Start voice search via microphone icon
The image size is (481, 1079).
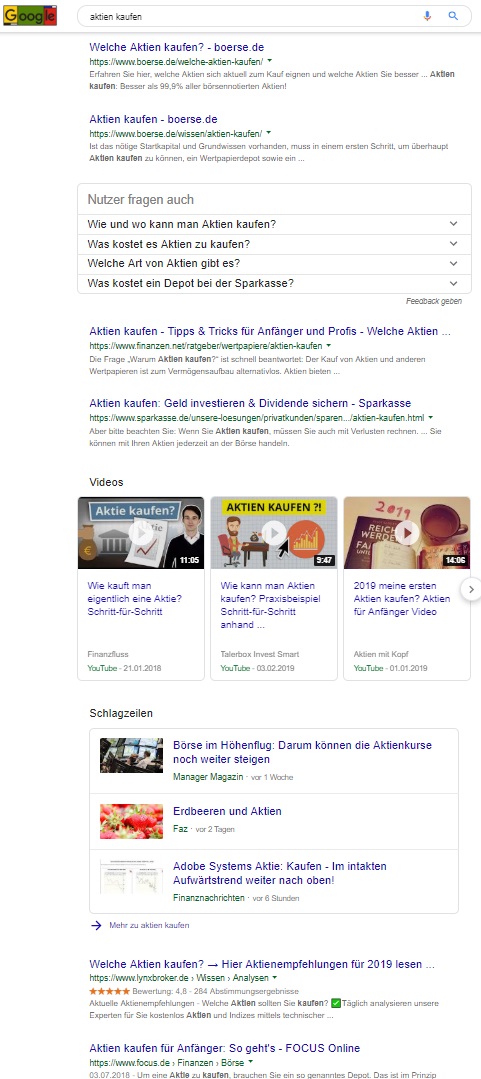coord(427,15)
